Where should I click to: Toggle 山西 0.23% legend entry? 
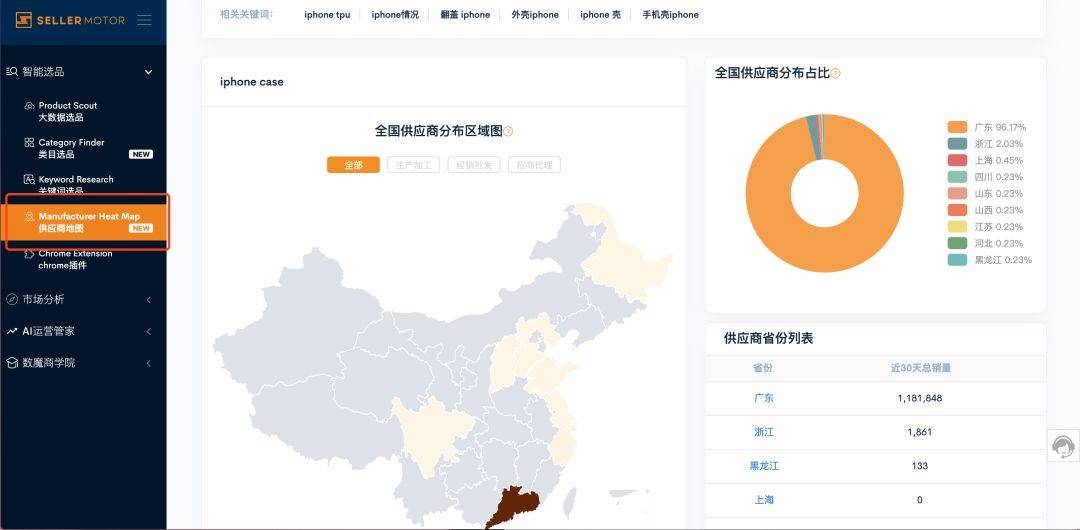(986, 210)
